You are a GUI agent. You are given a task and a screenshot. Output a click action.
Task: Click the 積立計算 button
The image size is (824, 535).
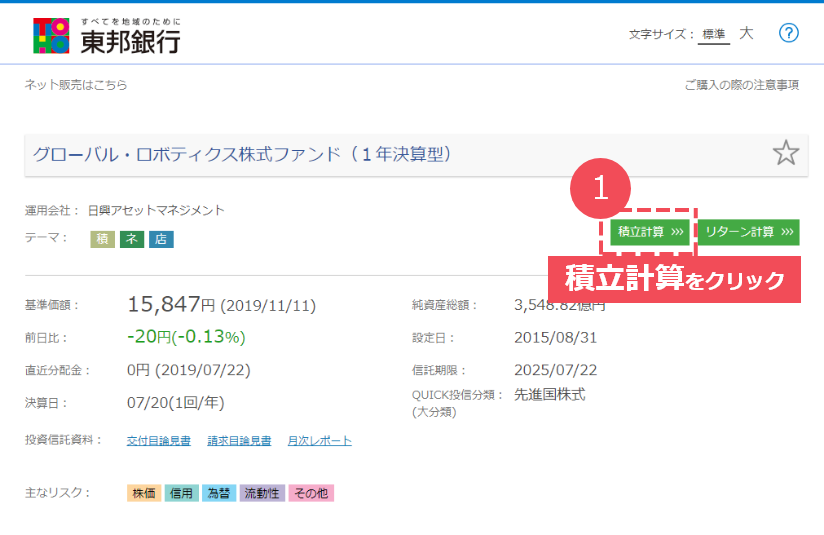coord(650,232)
